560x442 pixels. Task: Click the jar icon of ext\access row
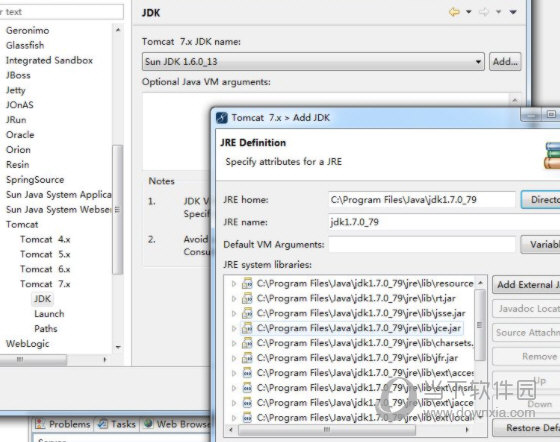[247, 373]
